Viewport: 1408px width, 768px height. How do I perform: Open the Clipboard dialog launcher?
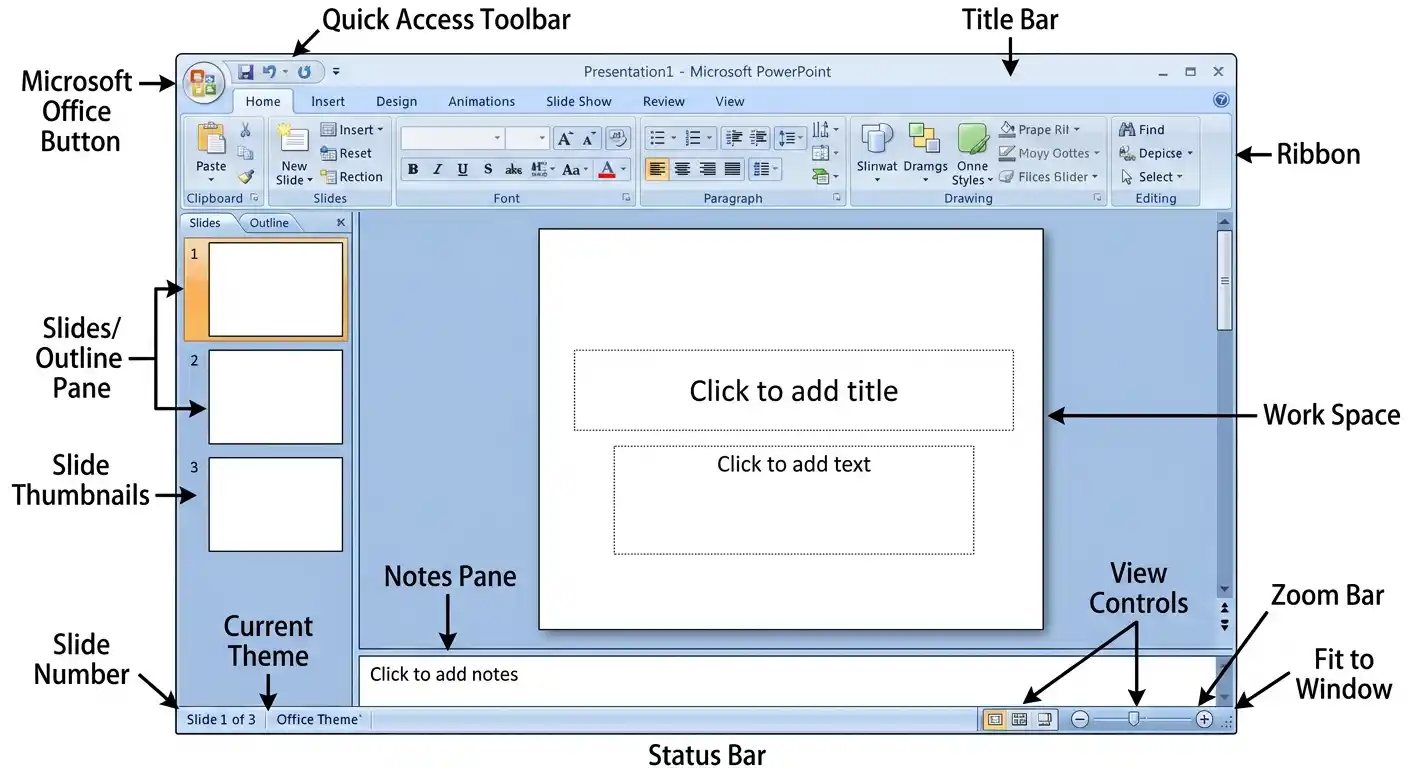pos(254,198)
